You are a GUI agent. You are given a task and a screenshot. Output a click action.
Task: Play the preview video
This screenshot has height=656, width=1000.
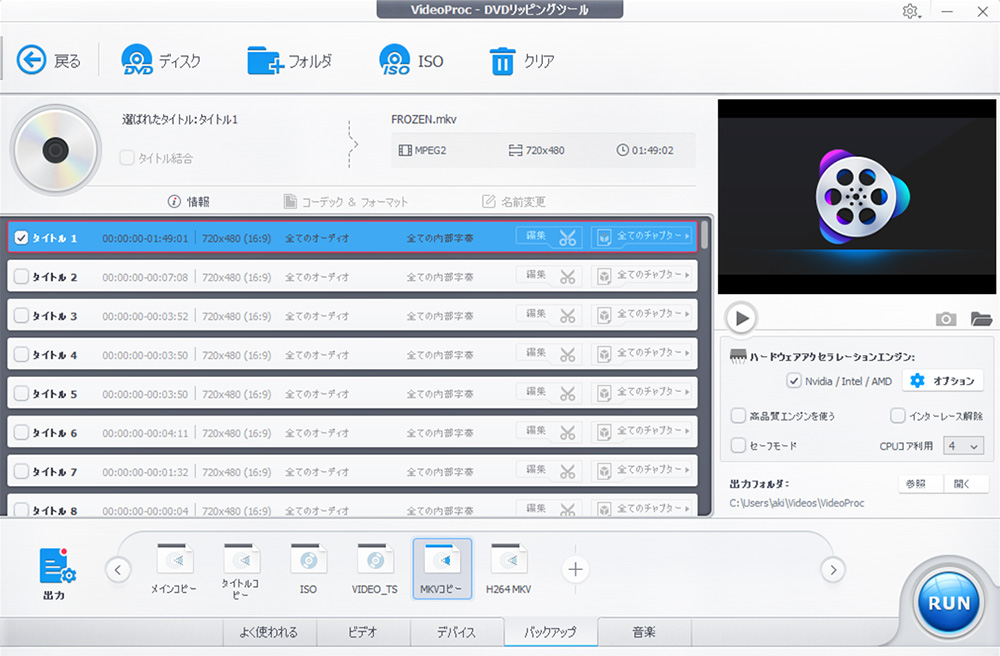[741, 318]
